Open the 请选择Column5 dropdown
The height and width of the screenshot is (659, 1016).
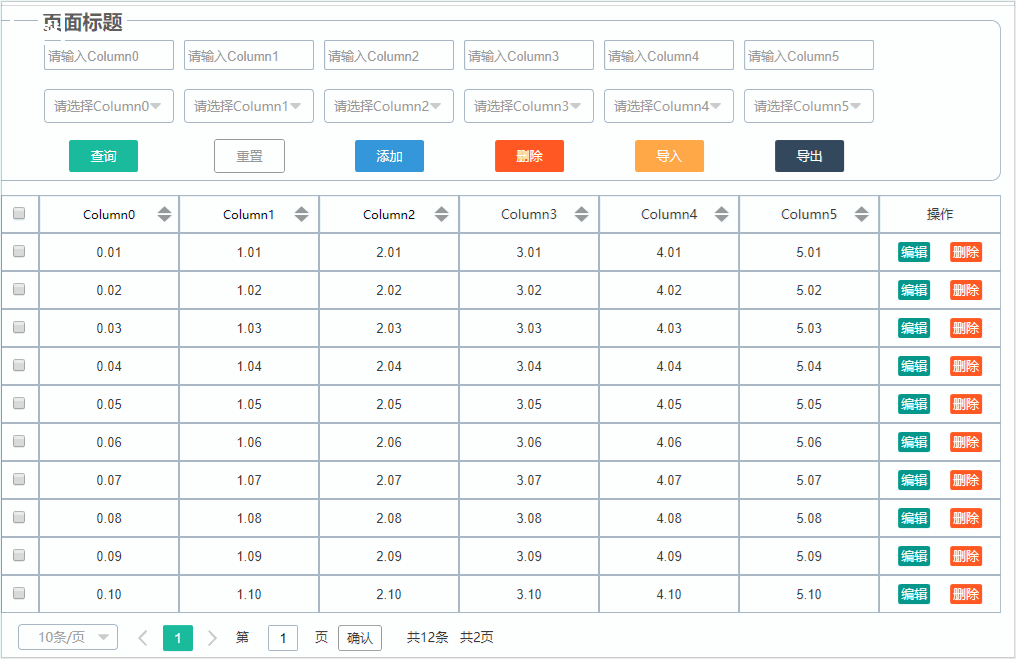809,106
